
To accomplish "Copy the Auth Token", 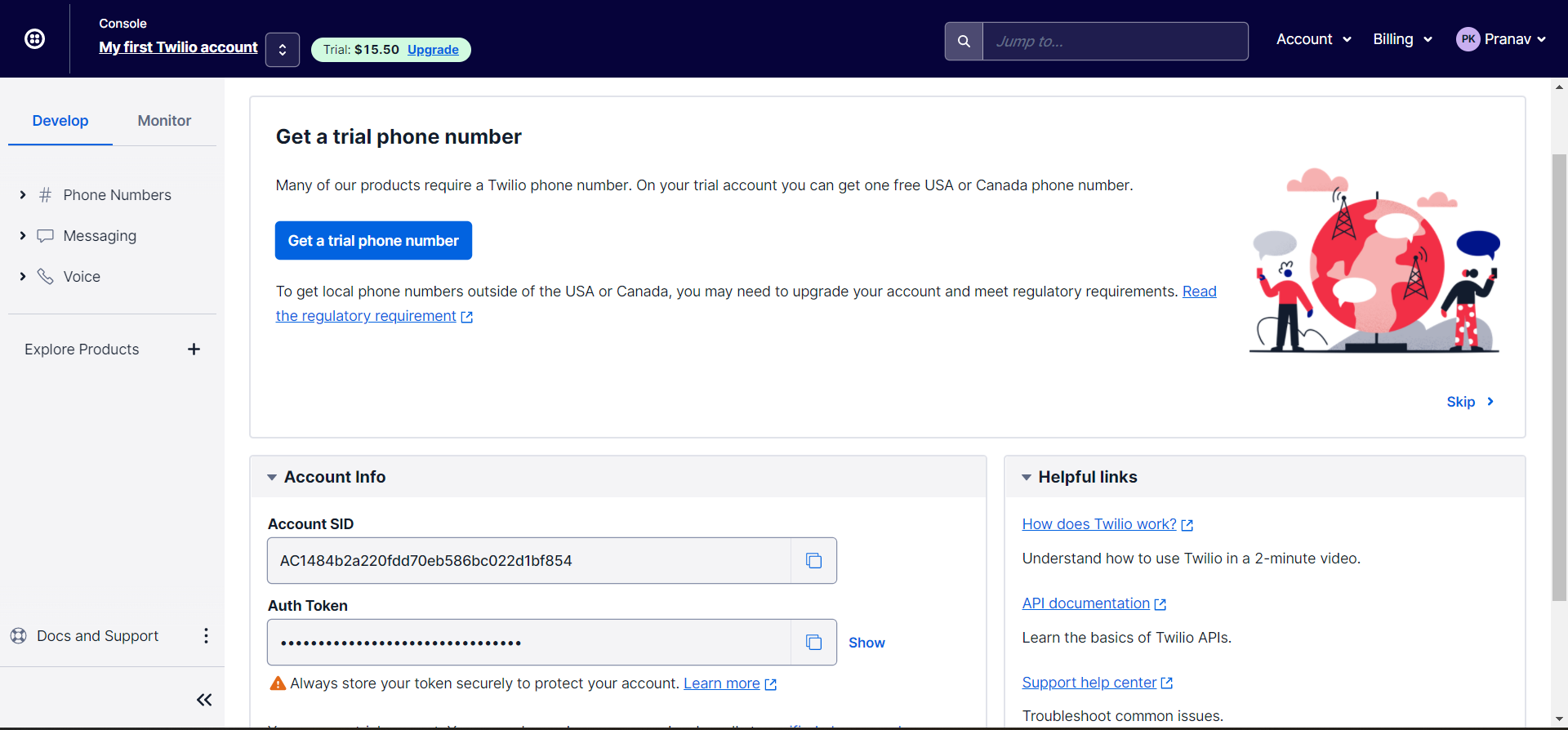I will tap(814, 643).
